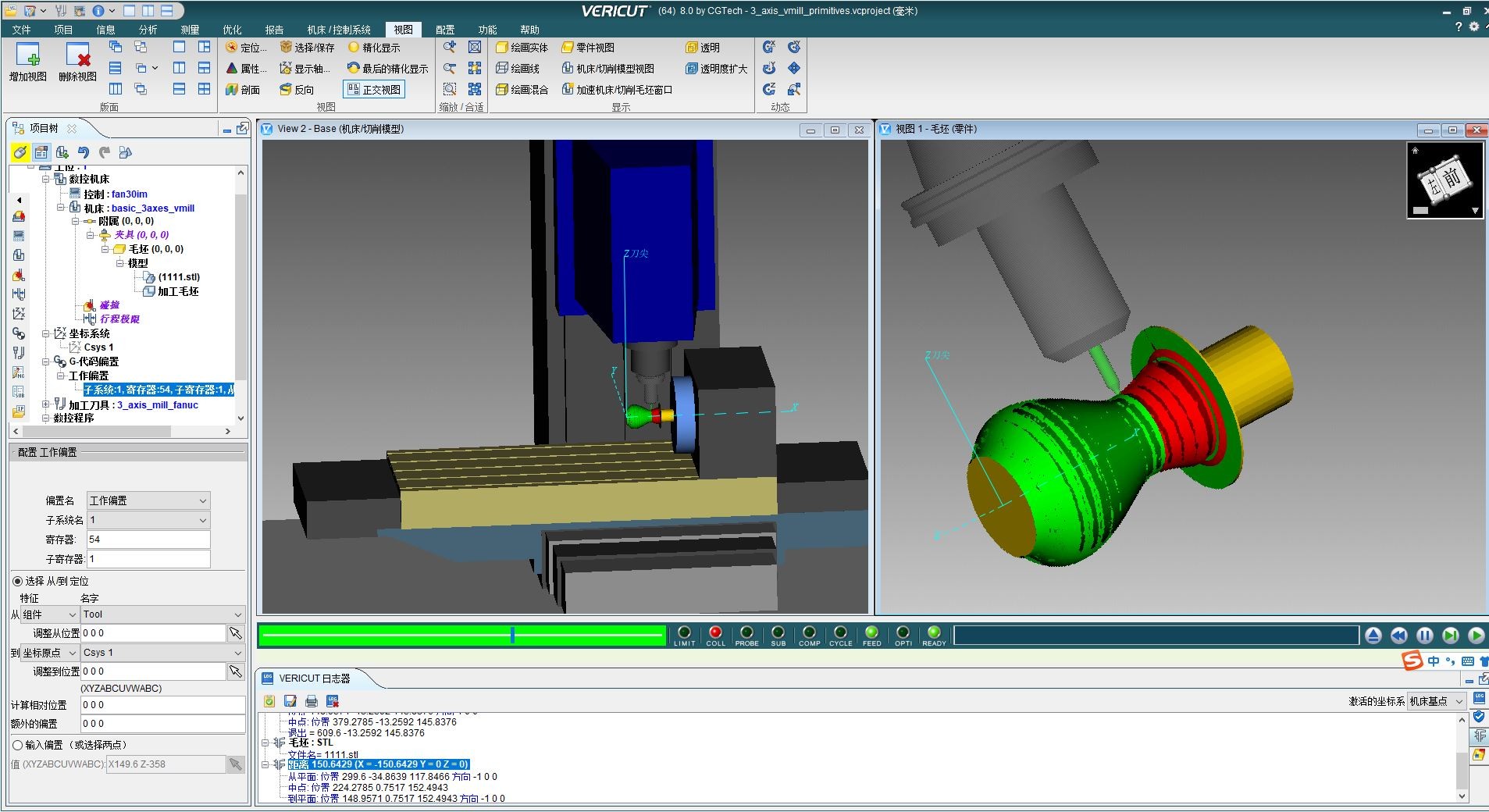This screenshot has width=1489, height=812.
Task: Open the Csys 1 name dropdown
Action: point(163,653)
